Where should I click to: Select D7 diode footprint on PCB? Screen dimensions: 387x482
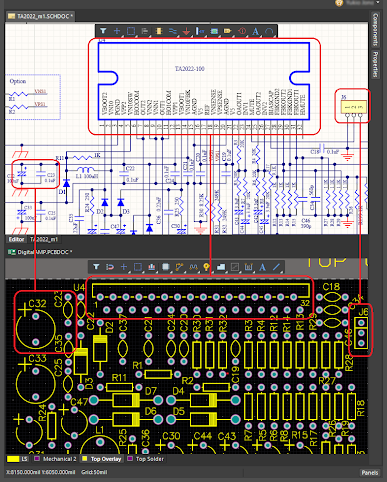(x=126, y=400)
